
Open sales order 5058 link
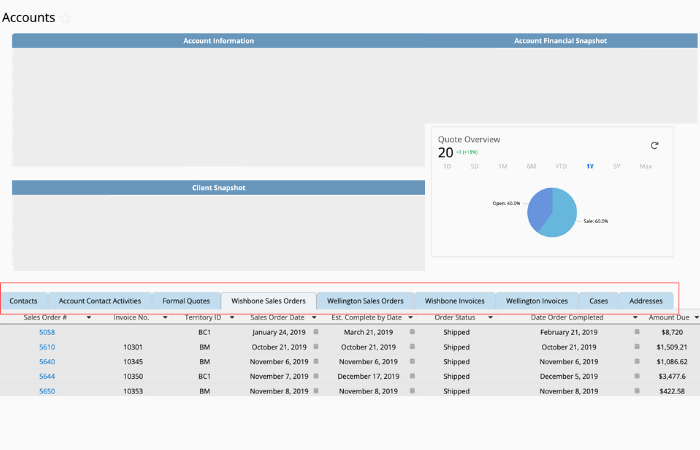pos(47,332)
